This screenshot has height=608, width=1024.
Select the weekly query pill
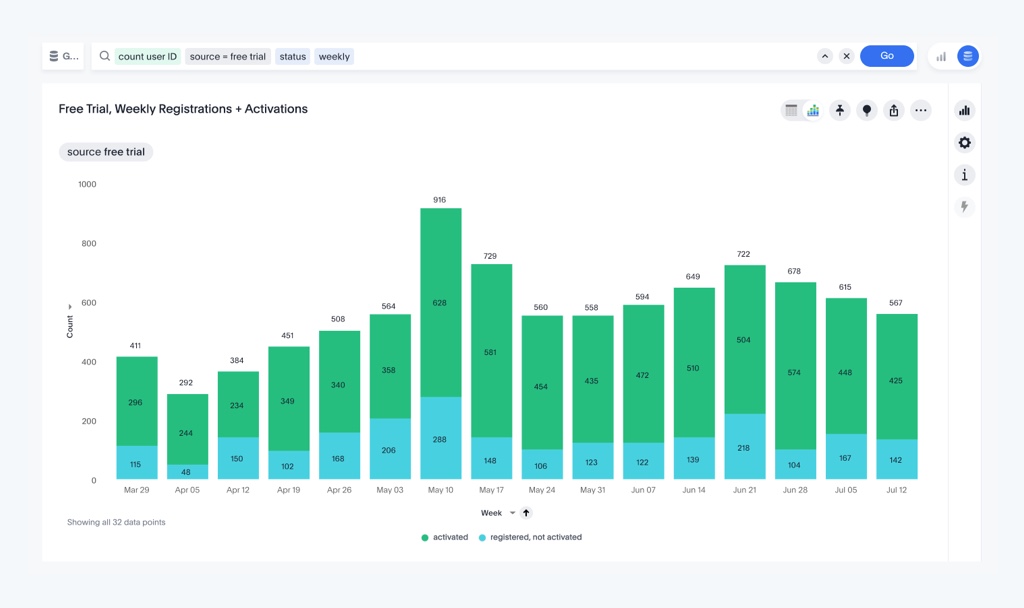334,56
